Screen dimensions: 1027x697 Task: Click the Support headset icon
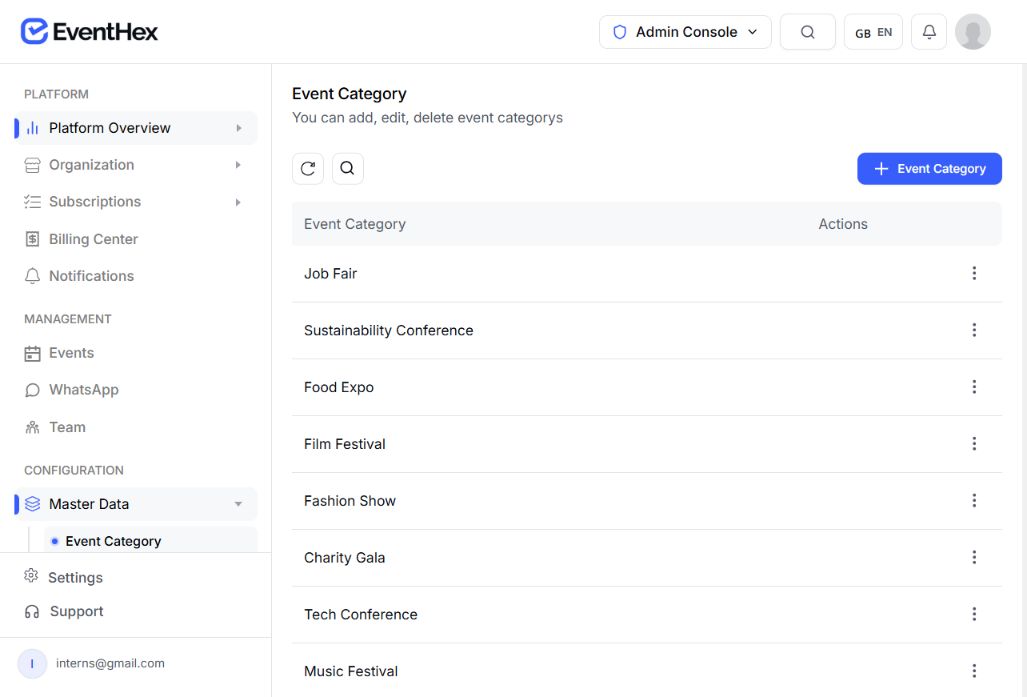pos(31,612)
